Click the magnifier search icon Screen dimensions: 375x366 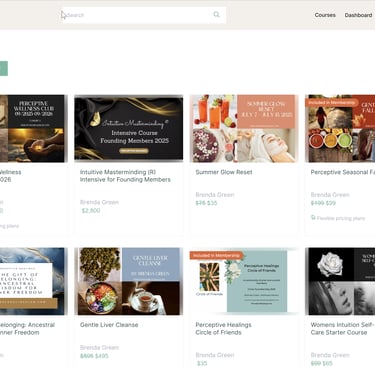click(216, 14)
